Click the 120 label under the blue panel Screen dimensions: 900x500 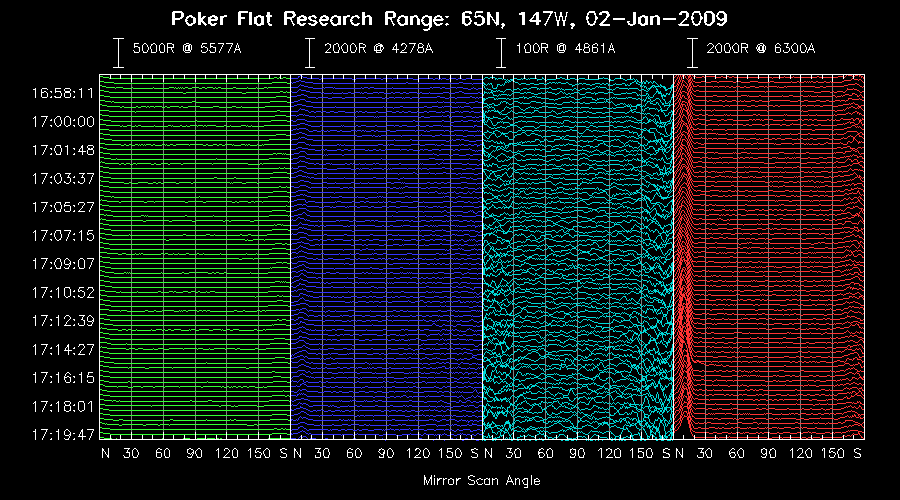click(x=418, y=454)
